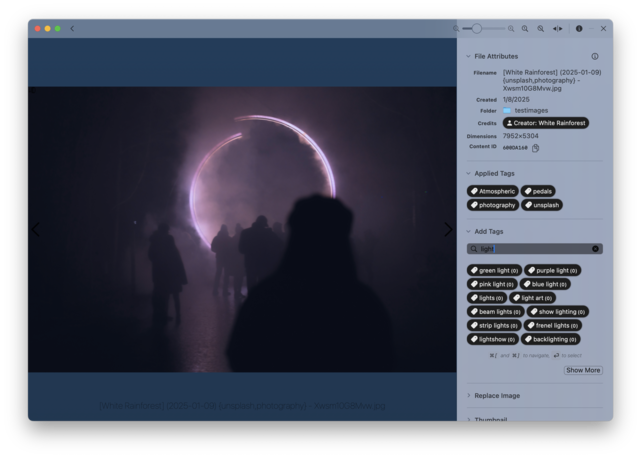Add the frenel lights tag

pos(553,326)
